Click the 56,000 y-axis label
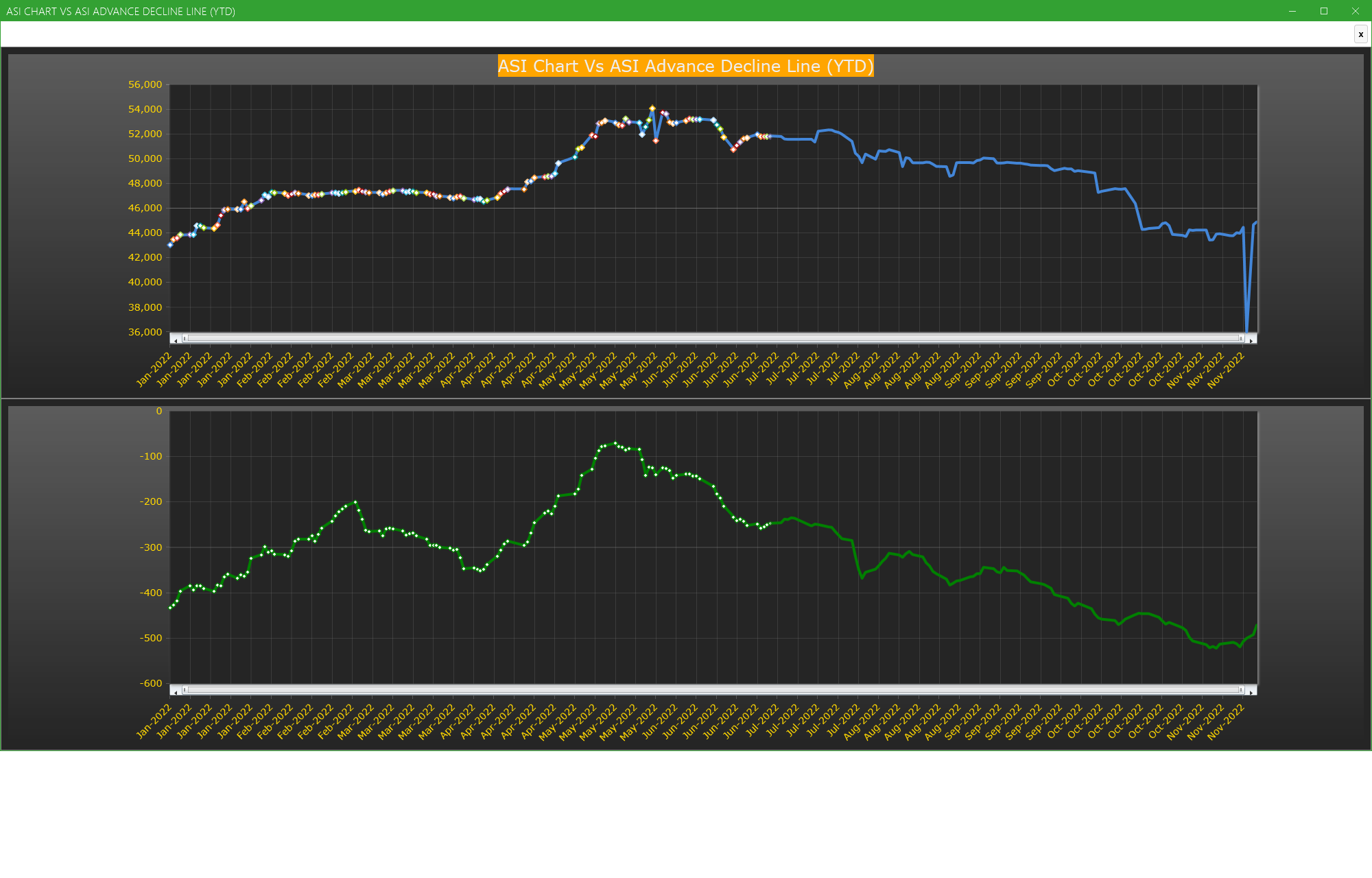Image resolution: width=1372 pixels, height=878 pixels. 145,84
